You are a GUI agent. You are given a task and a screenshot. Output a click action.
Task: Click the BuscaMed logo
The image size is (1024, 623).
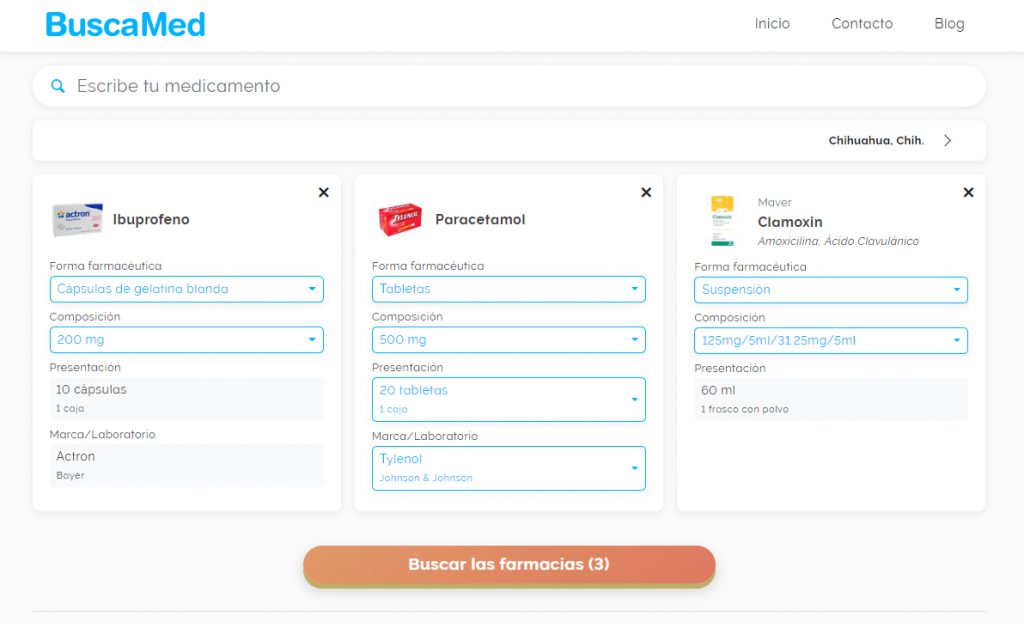tap(125, 25)
